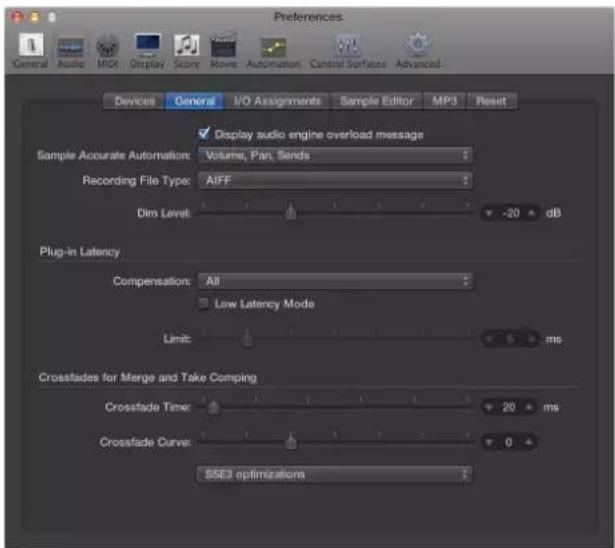Decrease the Crossfade Time ms value
Screen dimensions: 615x548
pos(489,408)
